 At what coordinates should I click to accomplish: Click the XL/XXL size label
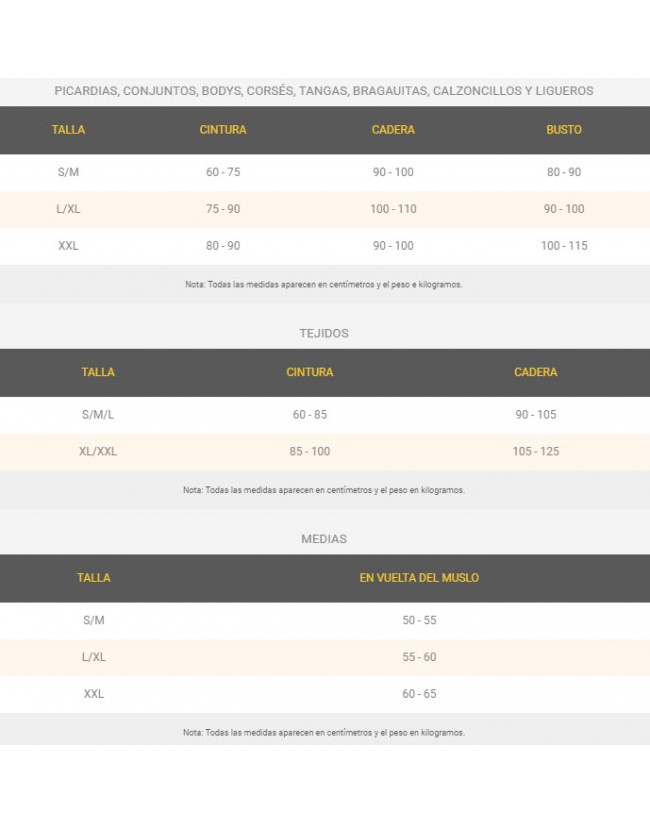(98, 451)
